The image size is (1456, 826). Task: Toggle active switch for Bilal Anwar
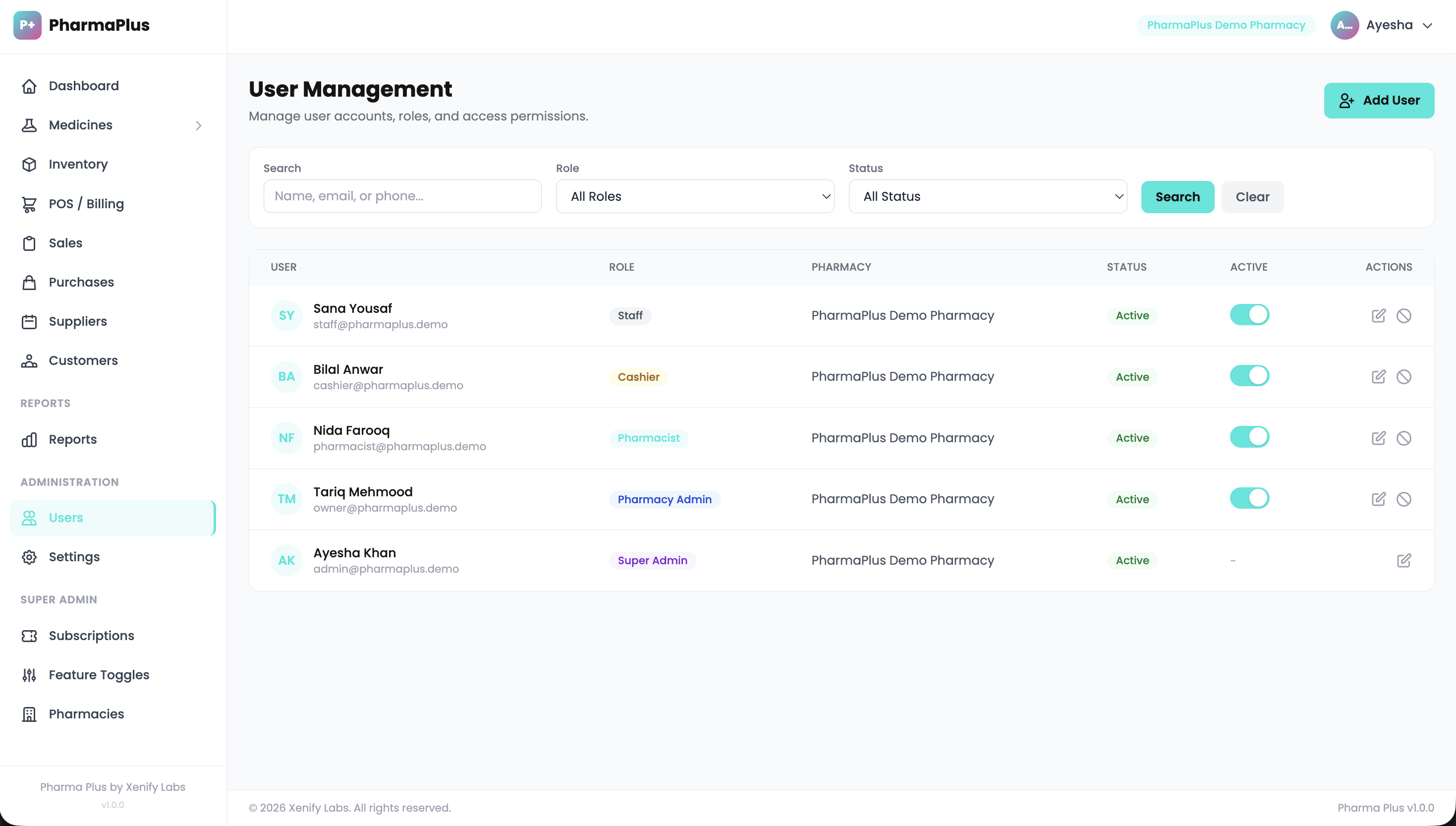click(1249, 376)
